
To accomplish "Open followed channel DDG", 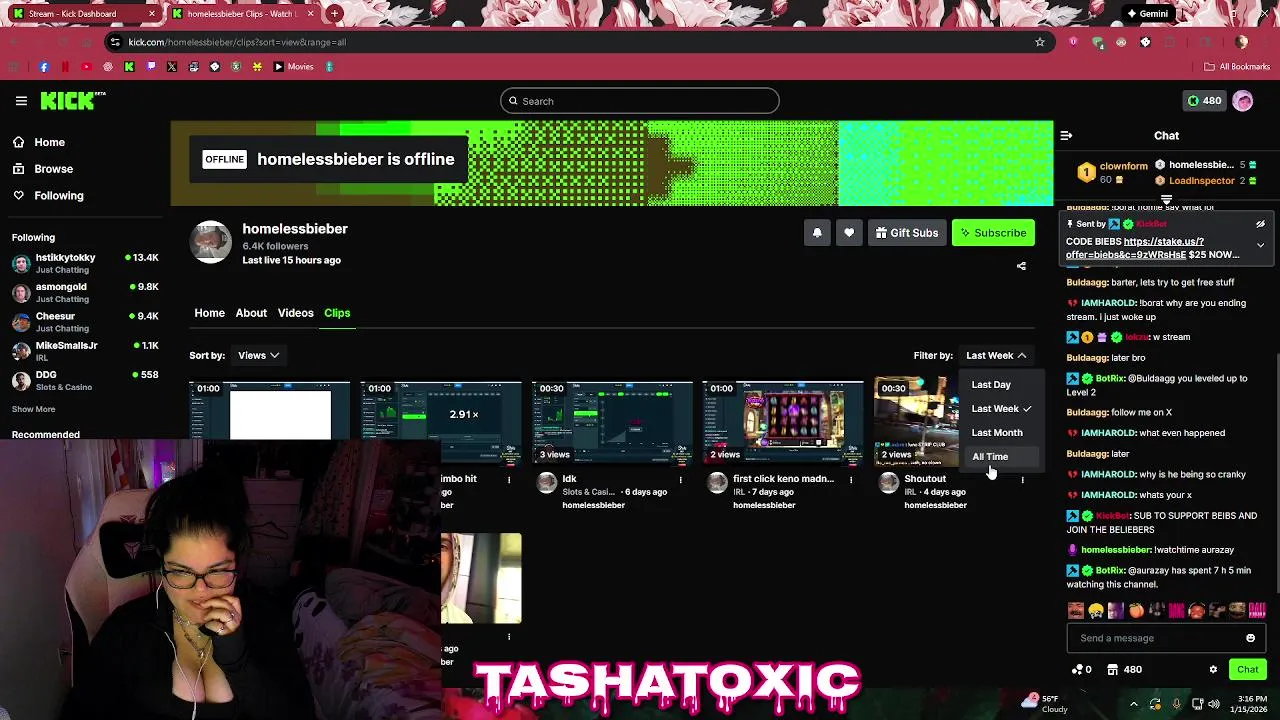I will [85, 380].
